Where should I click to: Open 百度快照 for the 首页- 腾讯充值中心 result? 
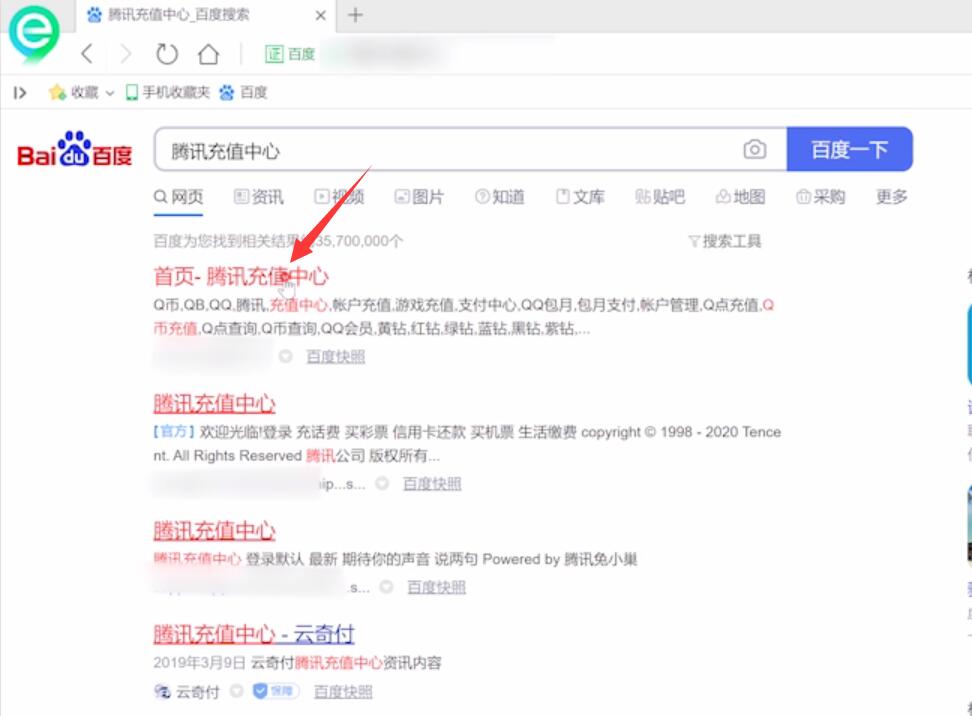pos(335,357)
